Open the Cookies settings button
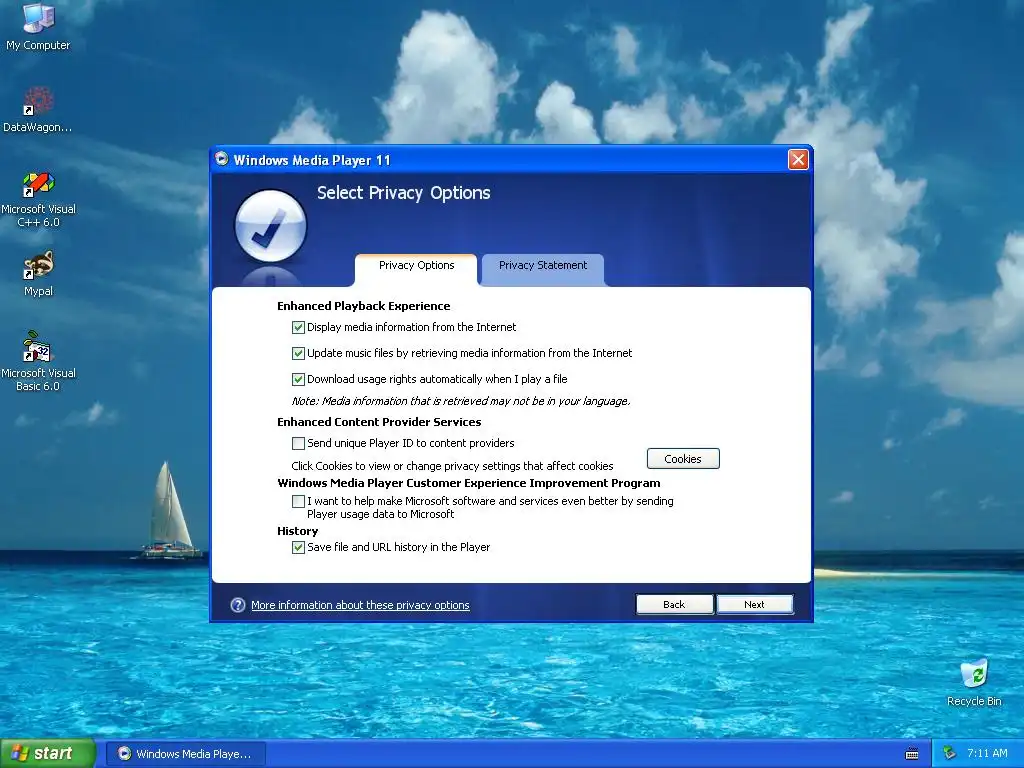This screenshot has height=768, width=1024. (x=683, y=458)
